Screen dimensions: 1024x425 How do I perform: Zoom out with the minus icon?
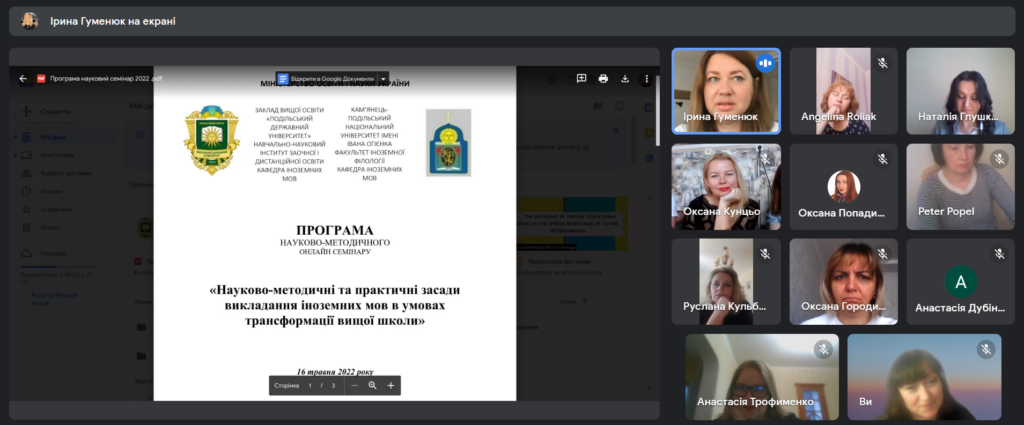click(354, 385)
